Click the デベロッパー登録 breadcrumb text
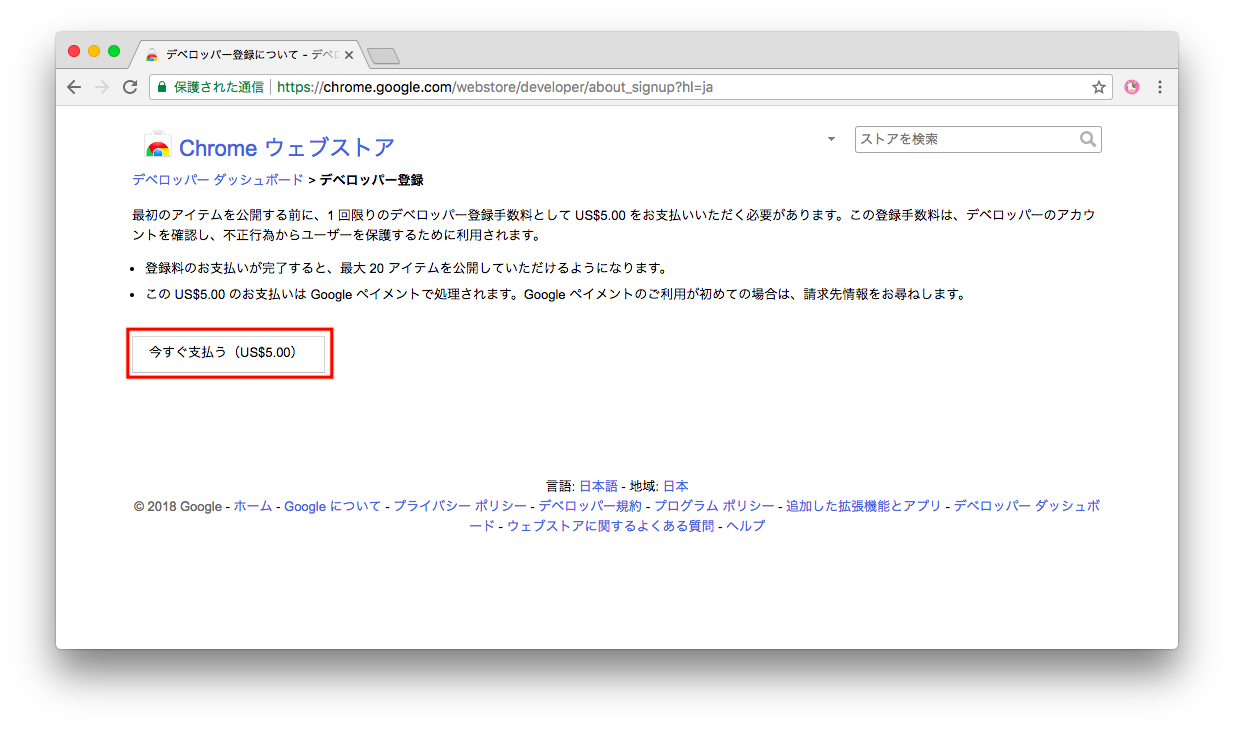 (371, 180)
